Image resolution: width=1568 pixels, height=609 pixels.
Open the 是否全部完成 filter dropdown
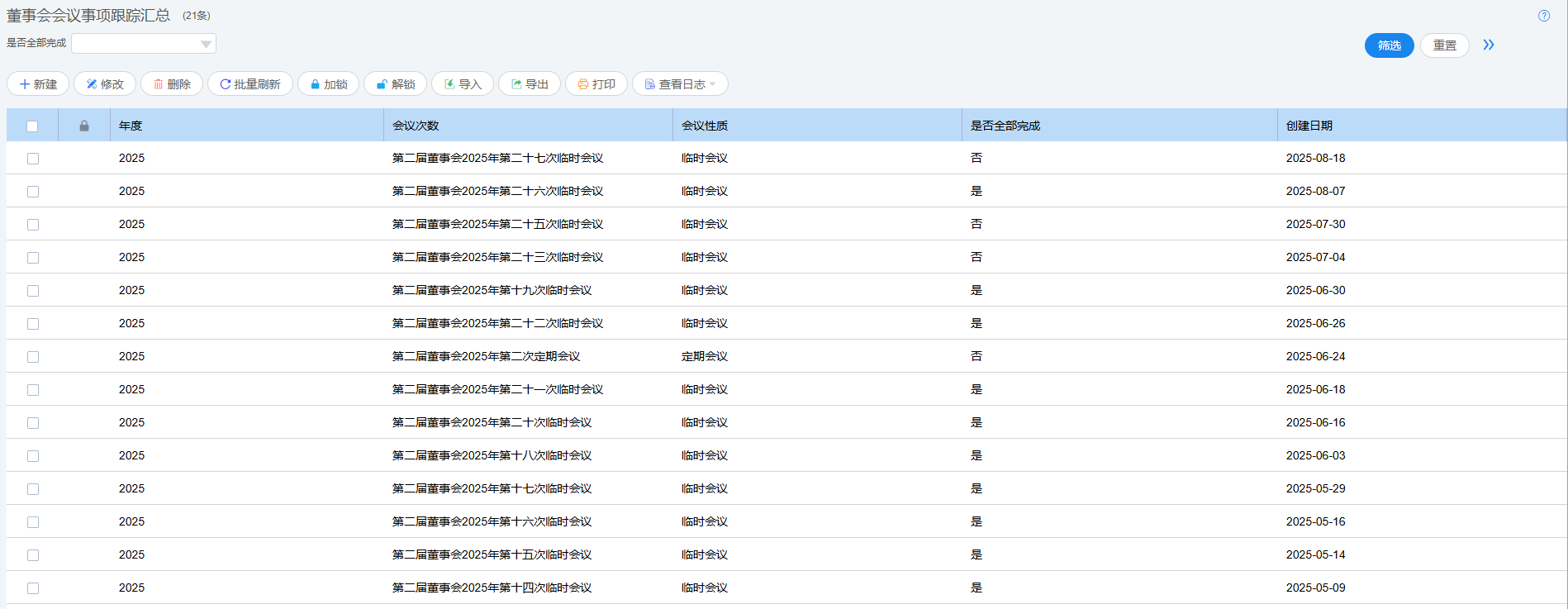point(144,44)
